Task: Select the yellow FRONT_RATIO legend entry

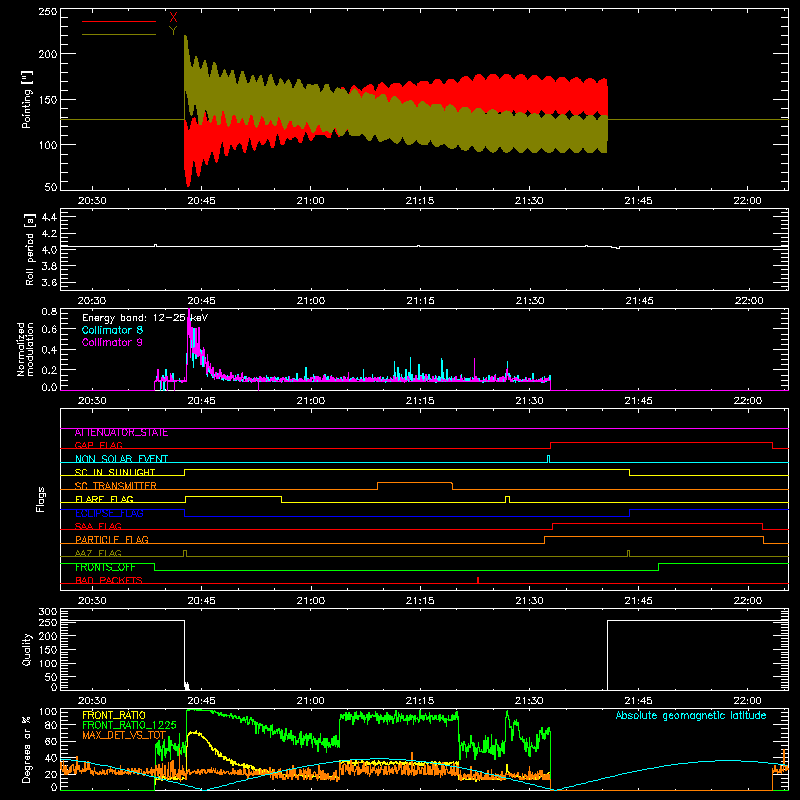Action: coord(114,715)
